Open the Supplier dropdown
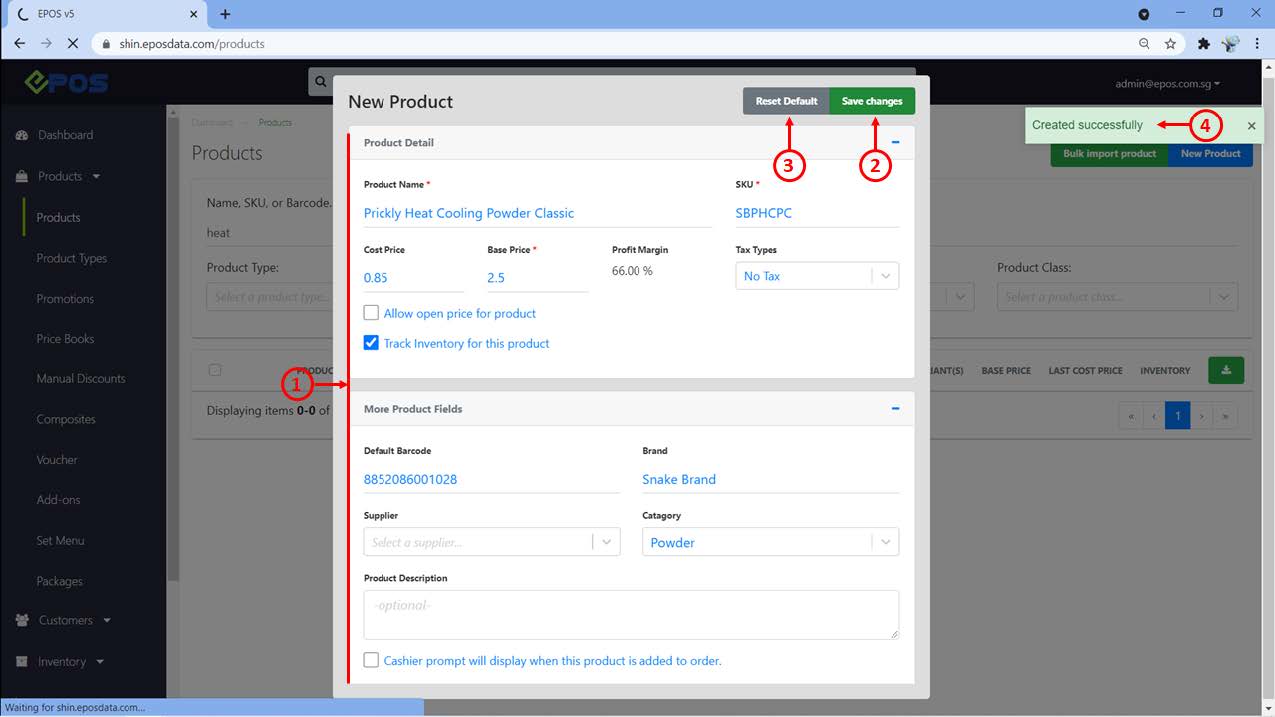Screen dimensions: 1275x717 [492, 542]
